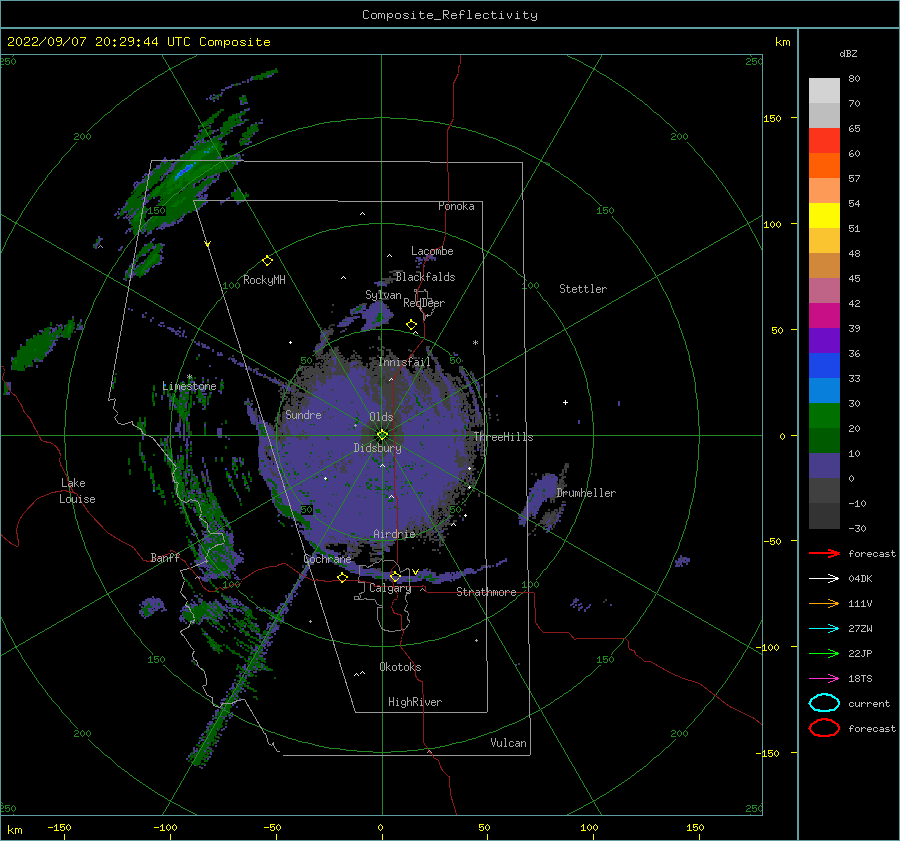
Task: Click the Innisfail city label
Action: pyautogui.click(x=404, y=362)
